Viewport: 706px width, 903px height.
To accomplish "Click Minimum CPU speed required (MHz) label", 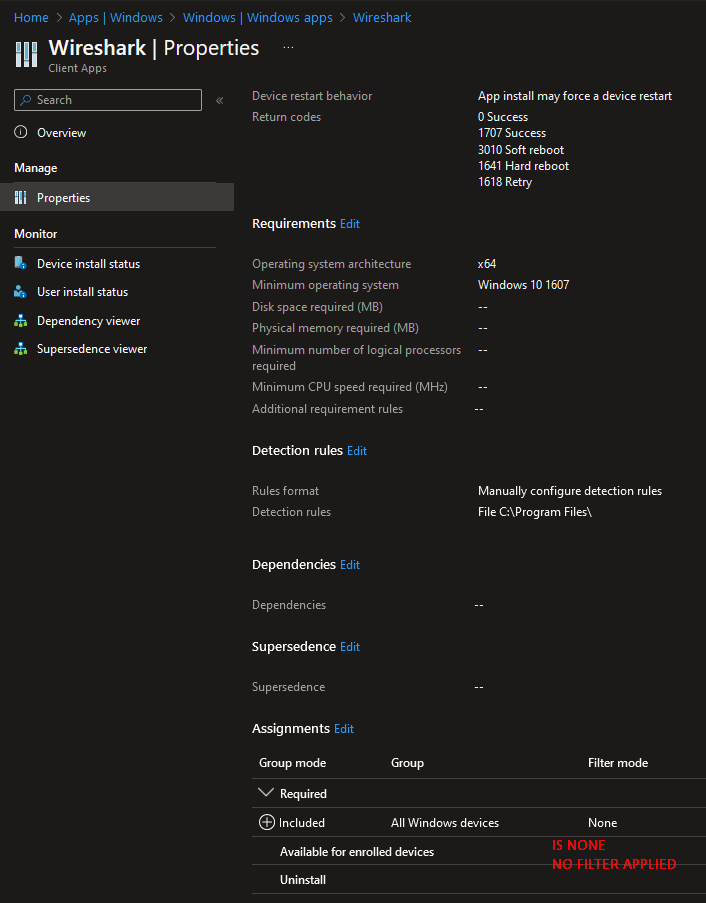I will click(350, 386).
